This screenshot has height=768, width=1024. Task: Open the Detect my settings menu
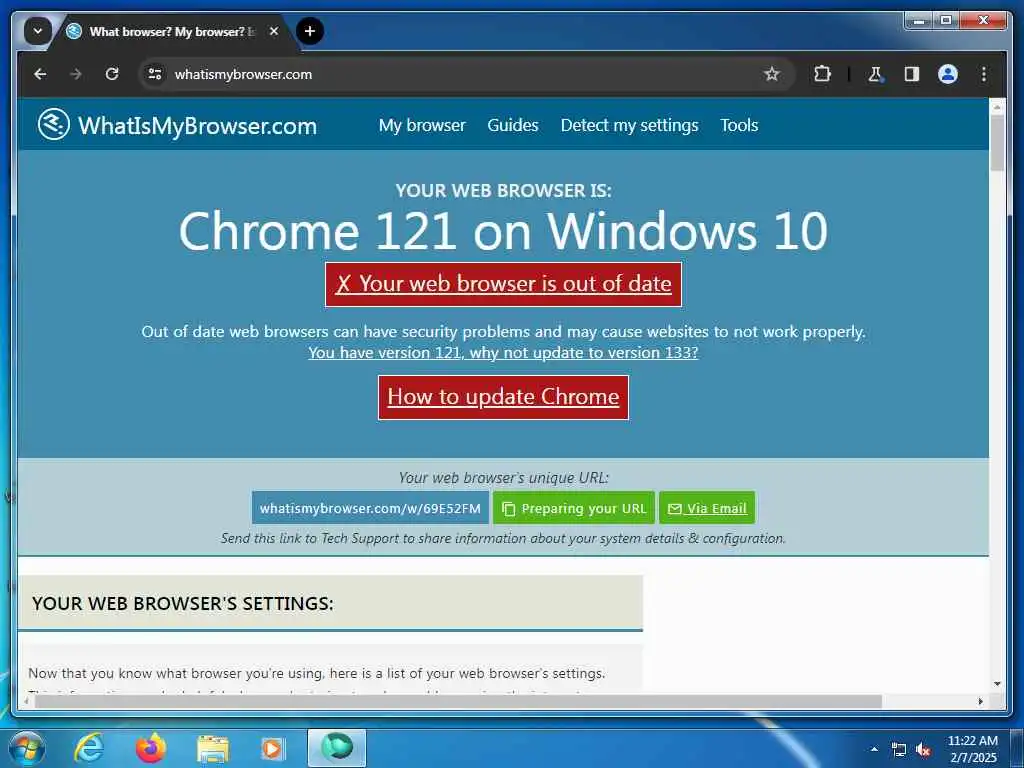coord(630,125)
